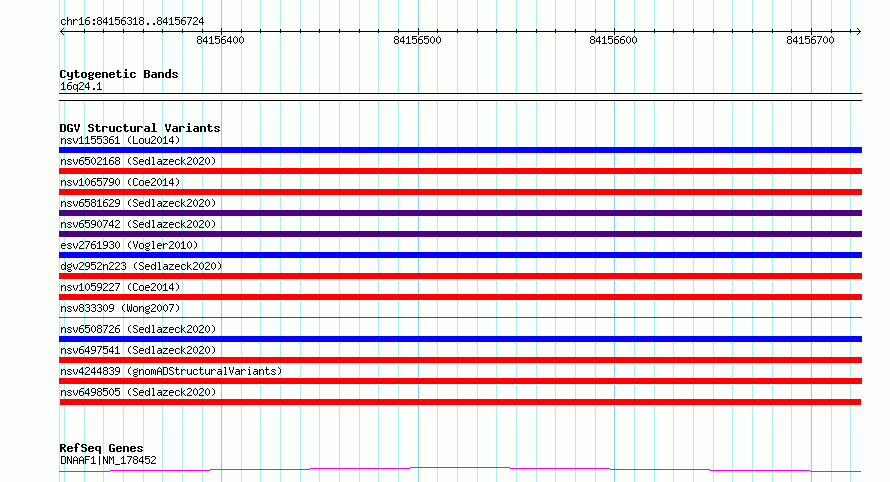Click the nsv6498505 (Sedlazeck2020) label
Image resolution: width=890 pixels, height=482 pixels.
[x=138, y=392]
